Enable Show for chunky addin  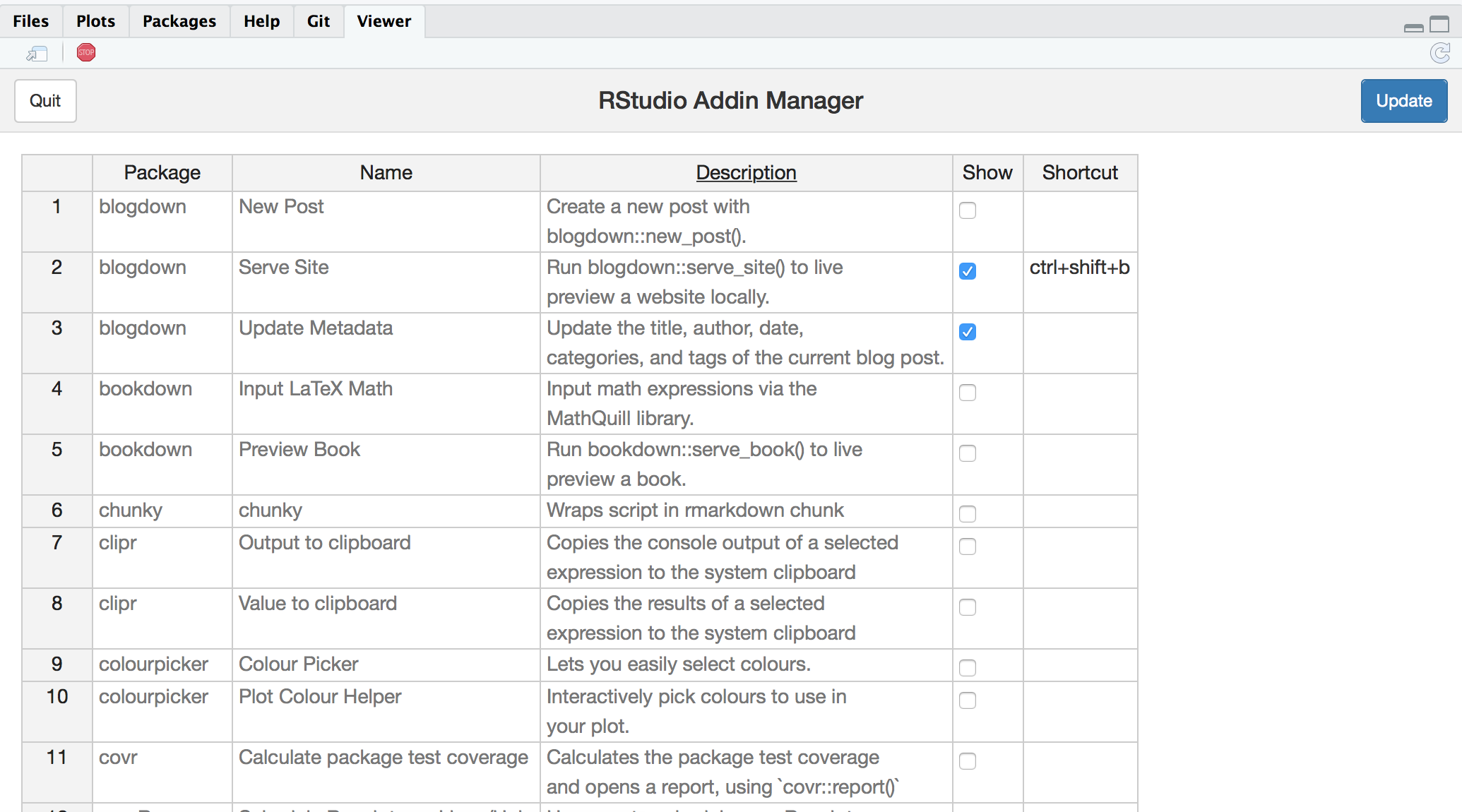pos(968,514)
